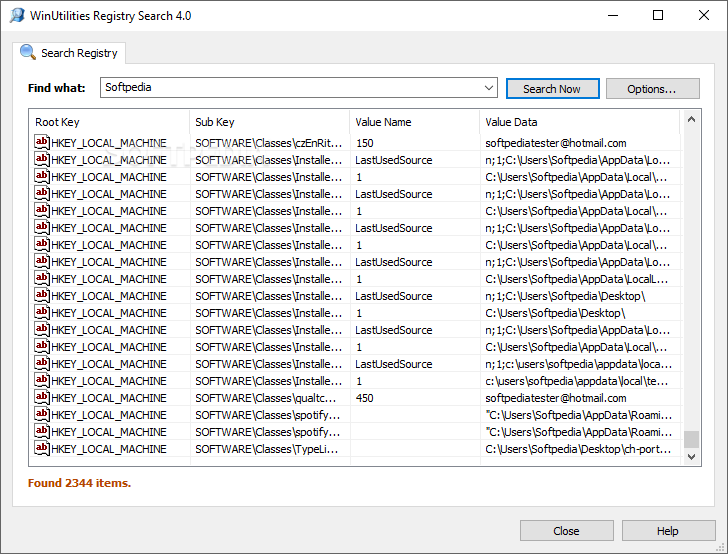Select the C:\Users\Softpedia\Desktop\ value data
The height and width of the screenshot is (554, 728).
pyautogui.click(x=555, y=313)
